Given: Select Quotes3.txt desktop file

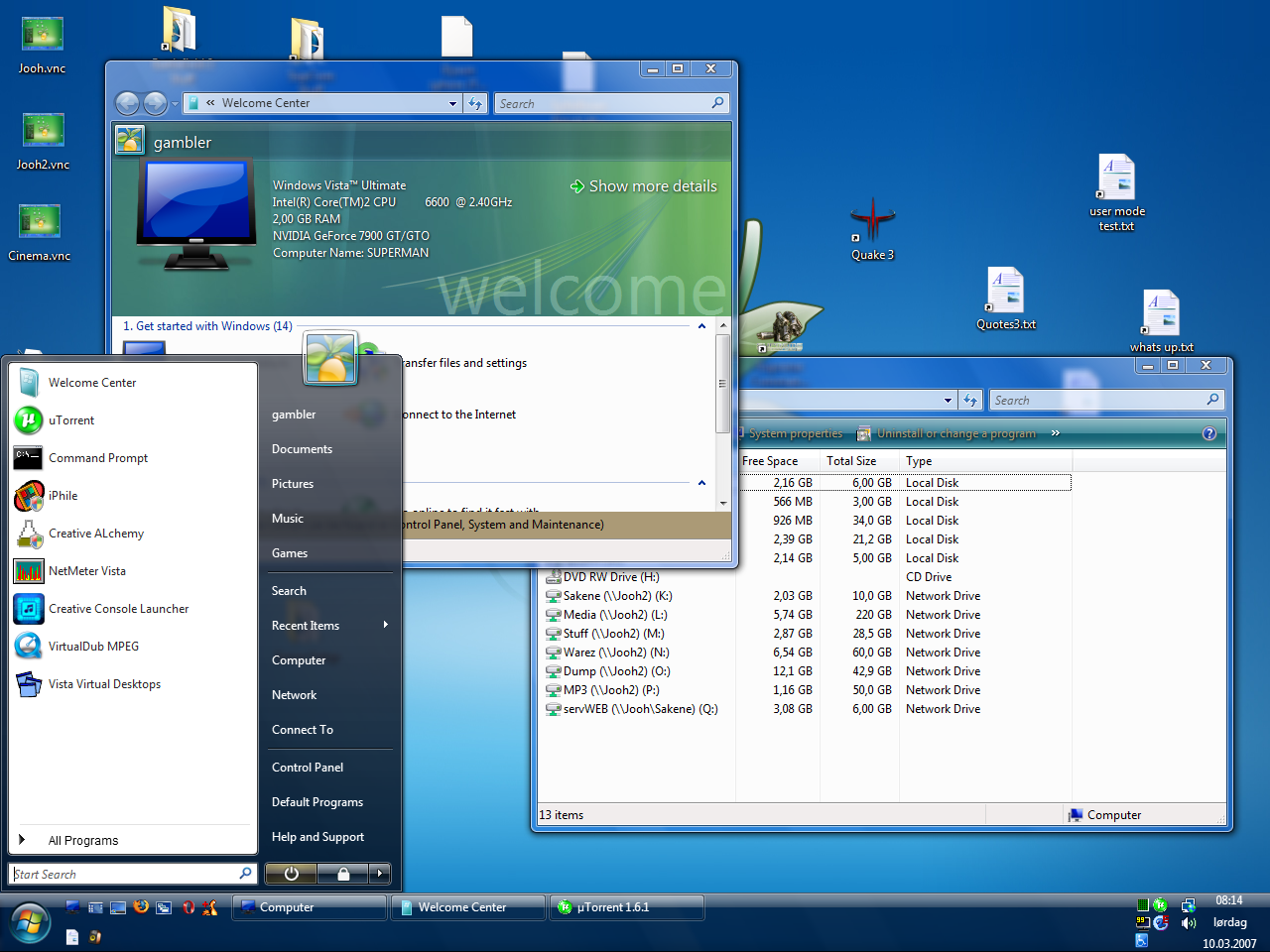Looking at the screenshot, I should pyautogui.click(x=1006, y=298).
